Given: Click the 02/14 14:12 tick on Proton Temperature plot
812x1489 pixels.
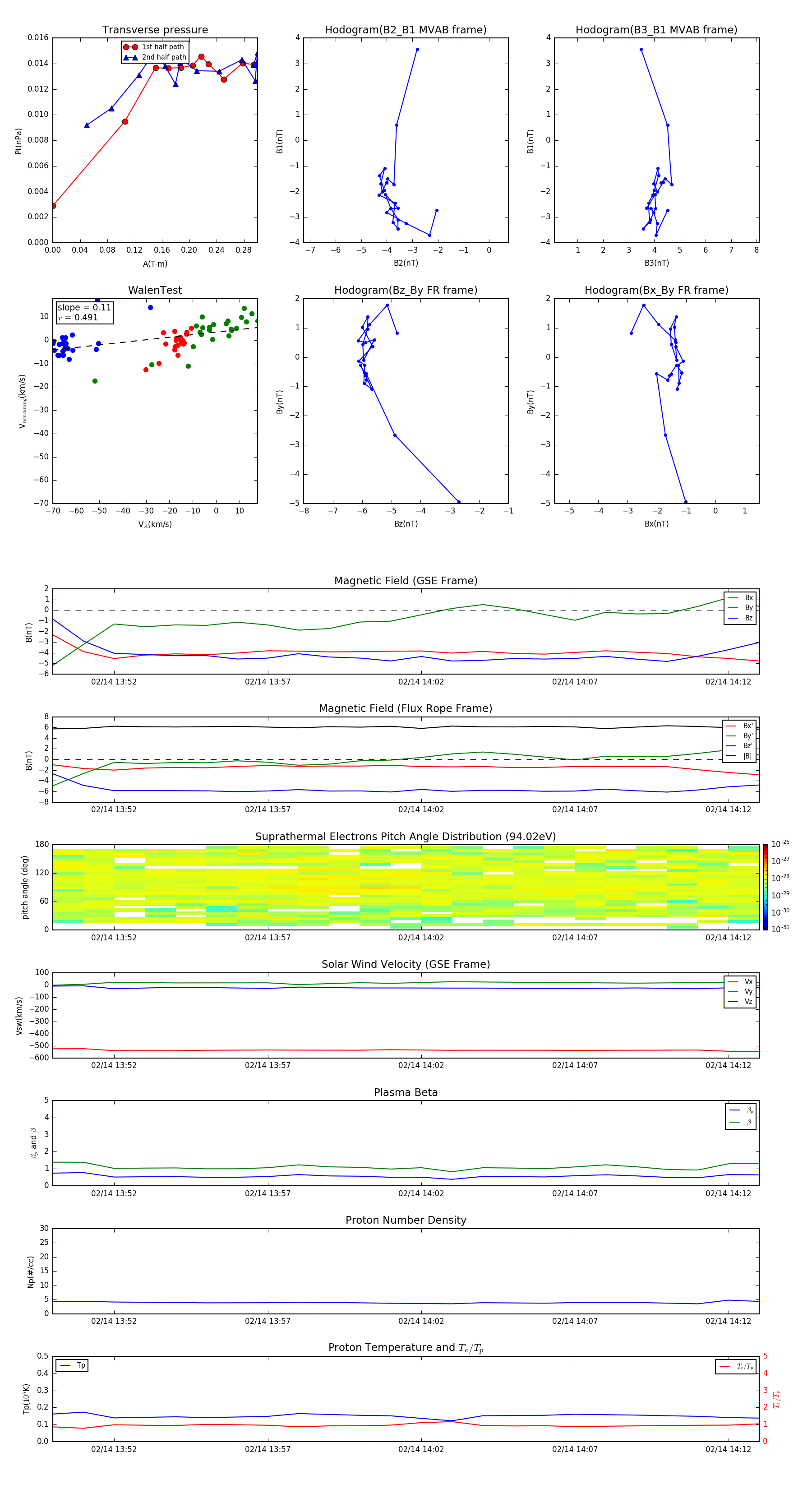Looking at the screenshot, I should 728,1450.
